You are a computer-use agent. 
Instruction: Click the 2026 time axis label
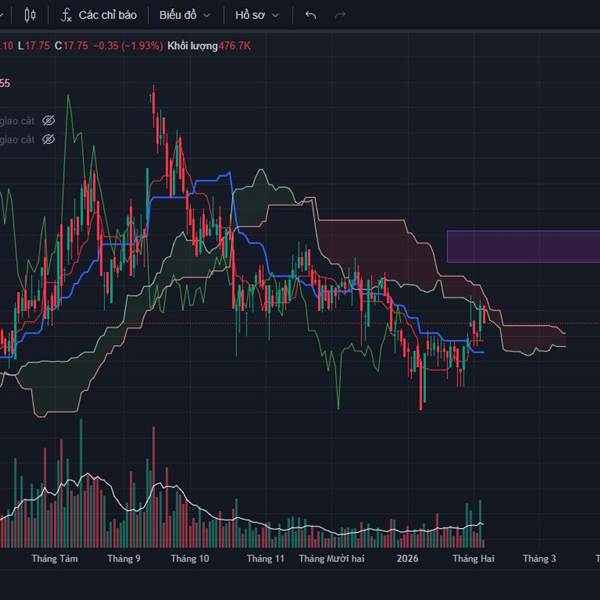(408, 559)
